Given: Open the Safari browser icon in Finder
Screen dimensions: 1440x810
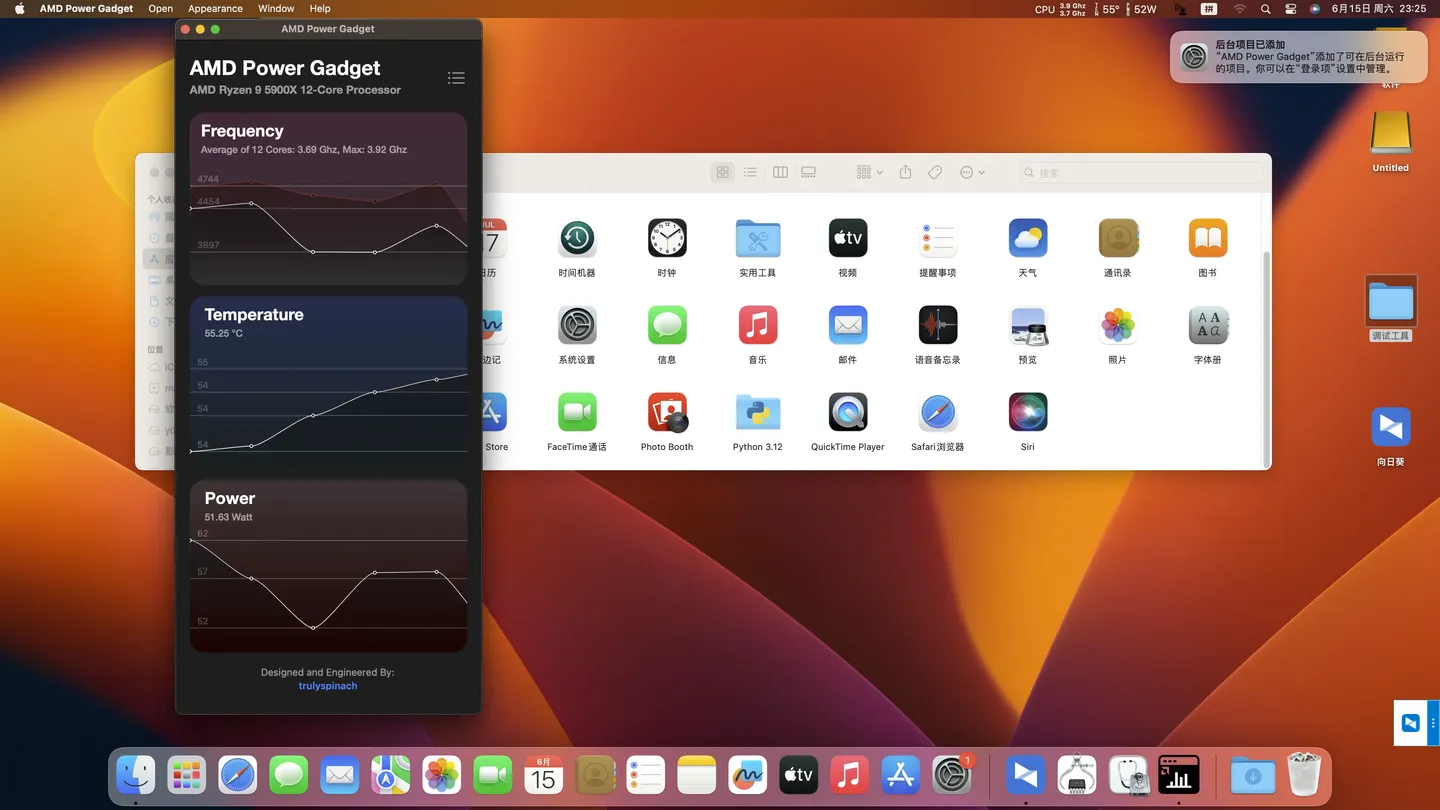Looking at the screenshot, I should point(937,413).
